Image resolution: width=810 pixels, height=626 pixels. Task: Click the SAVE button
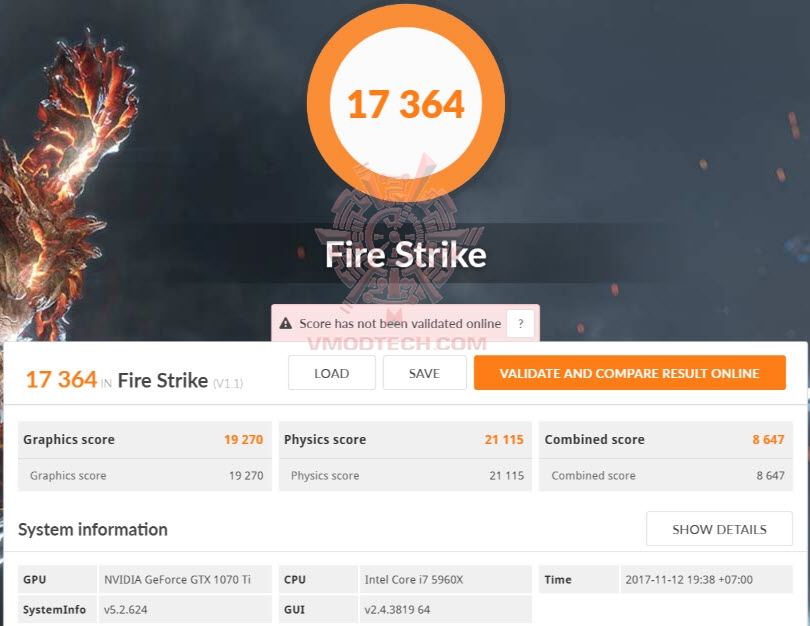(x=424, y=373)
